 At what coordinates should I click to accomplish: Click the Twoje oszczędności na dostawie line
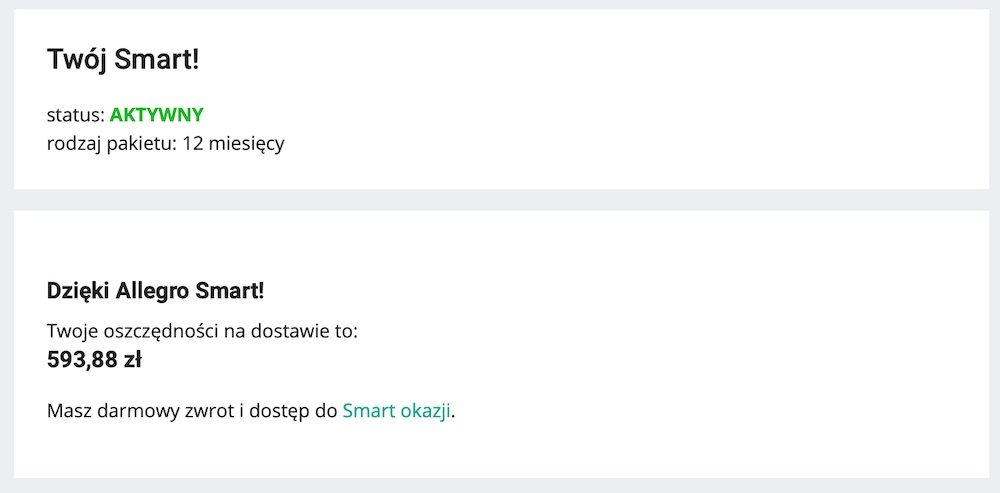pyautogui.click(x=203, y=332)
